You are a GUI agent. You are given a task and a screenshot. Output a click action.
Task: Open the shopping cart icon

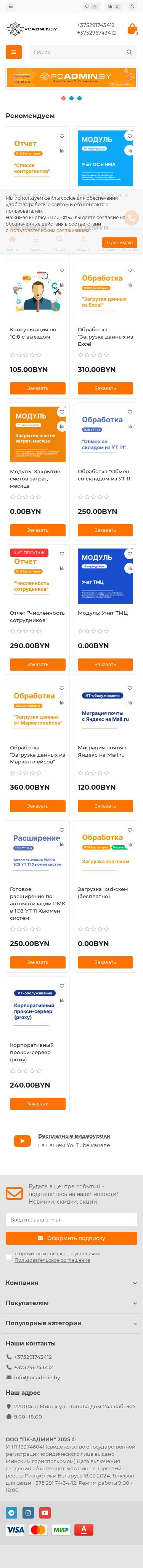(132, 29)
